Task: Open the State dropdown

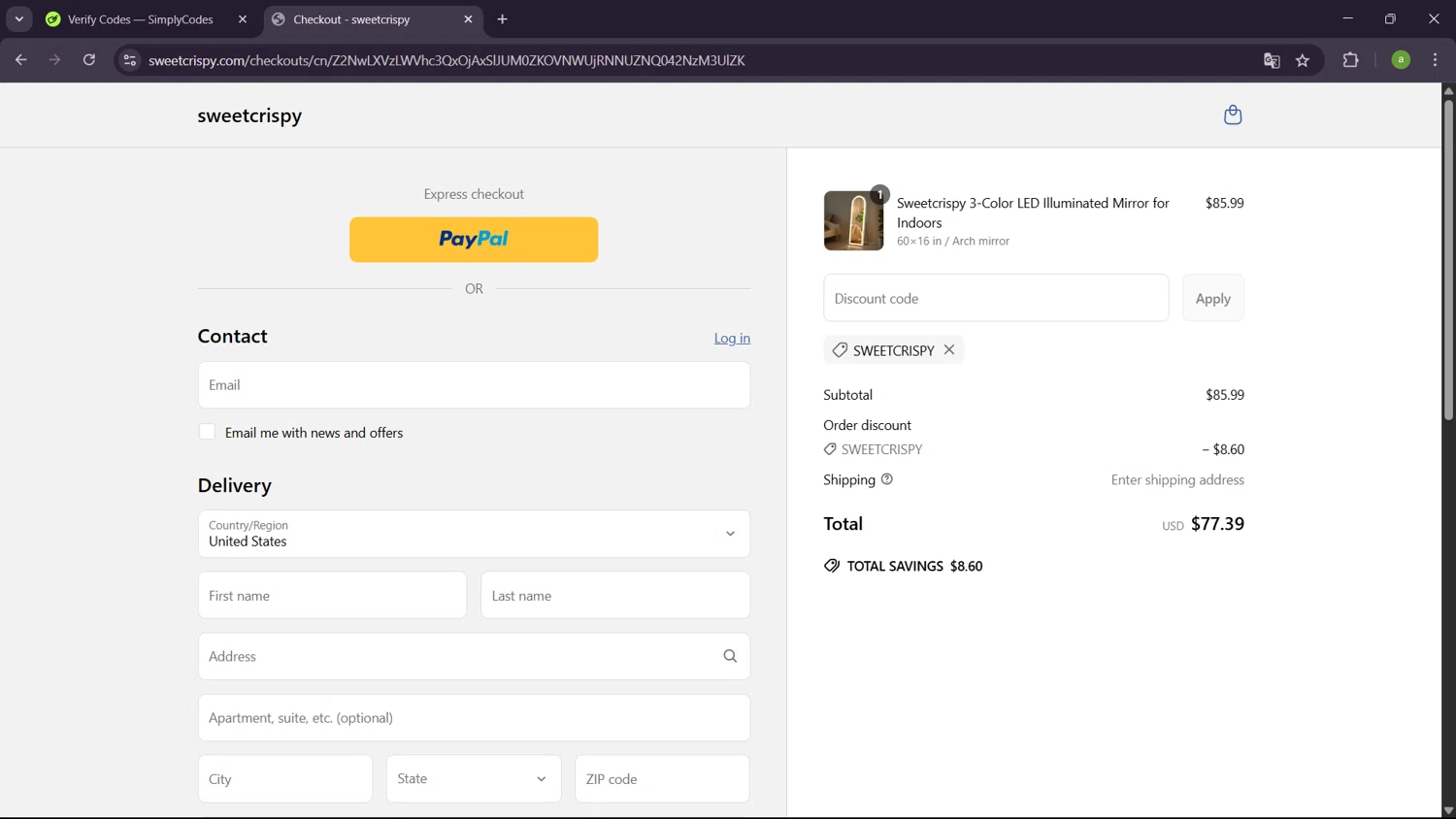Action: point(474,778)
